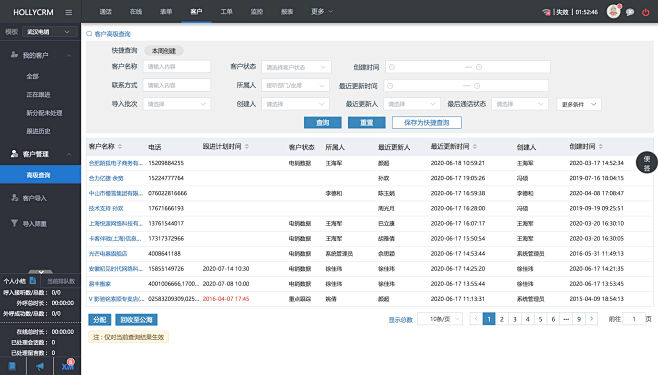The width and height of the screenshot is (658, 375).
Task: Open 全部 under 我的客户
Action: point(32,76)
